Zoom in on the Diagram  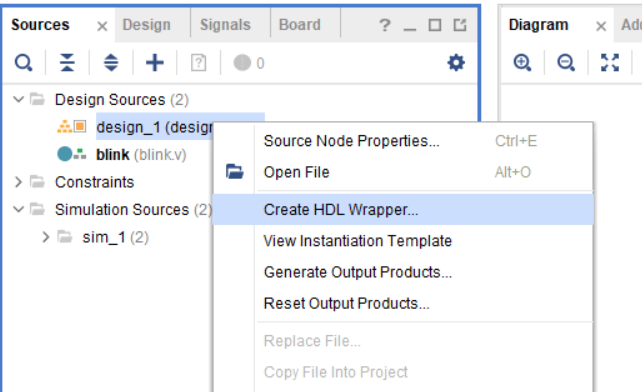(x=522, y=63)
